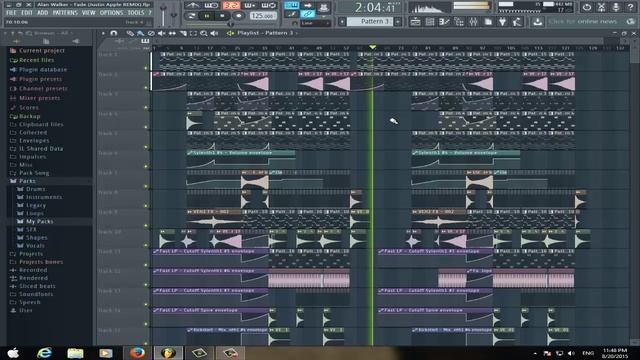Open the Mixer window icon
The image size is (640, 360).
coord(473,22)
